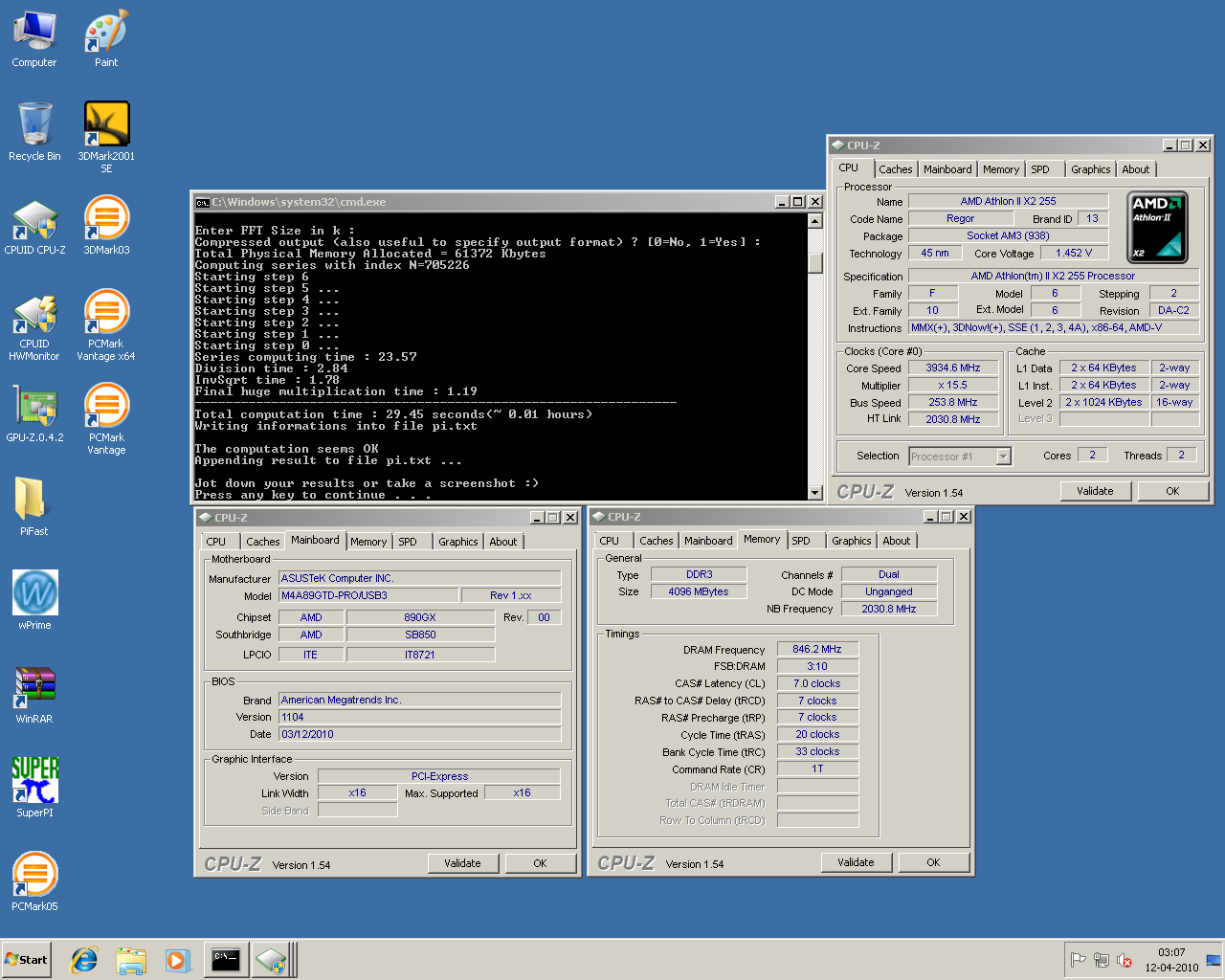Launch CPUID CPU-Z desktop shortcut

click(34, 227)
